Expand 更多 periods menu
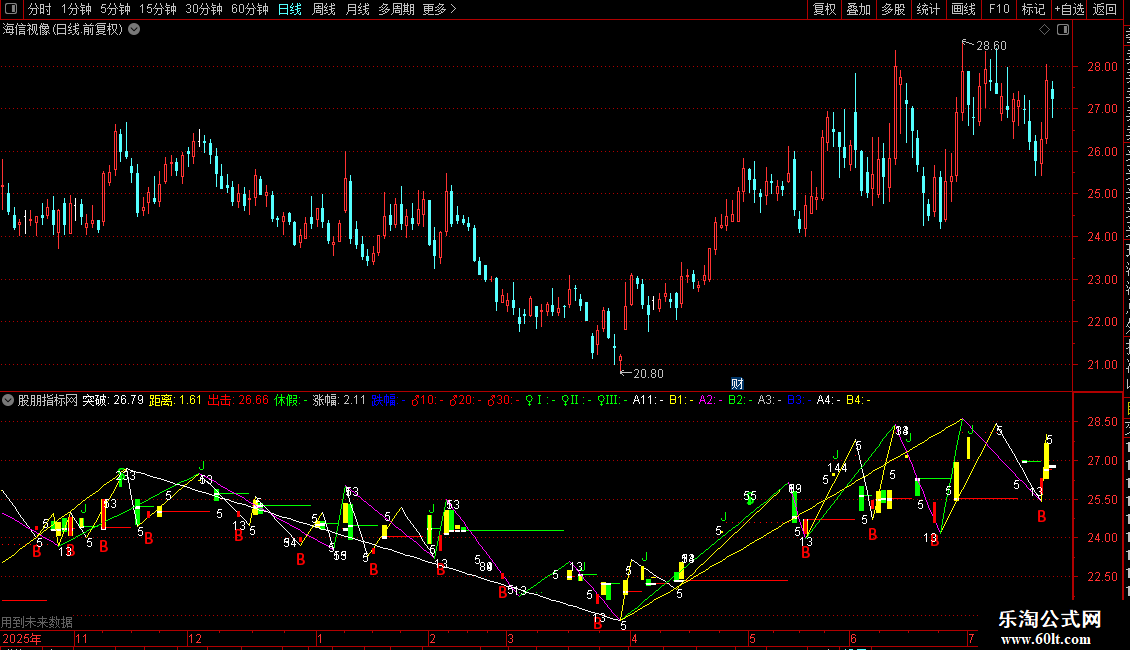 coord(440,9)
